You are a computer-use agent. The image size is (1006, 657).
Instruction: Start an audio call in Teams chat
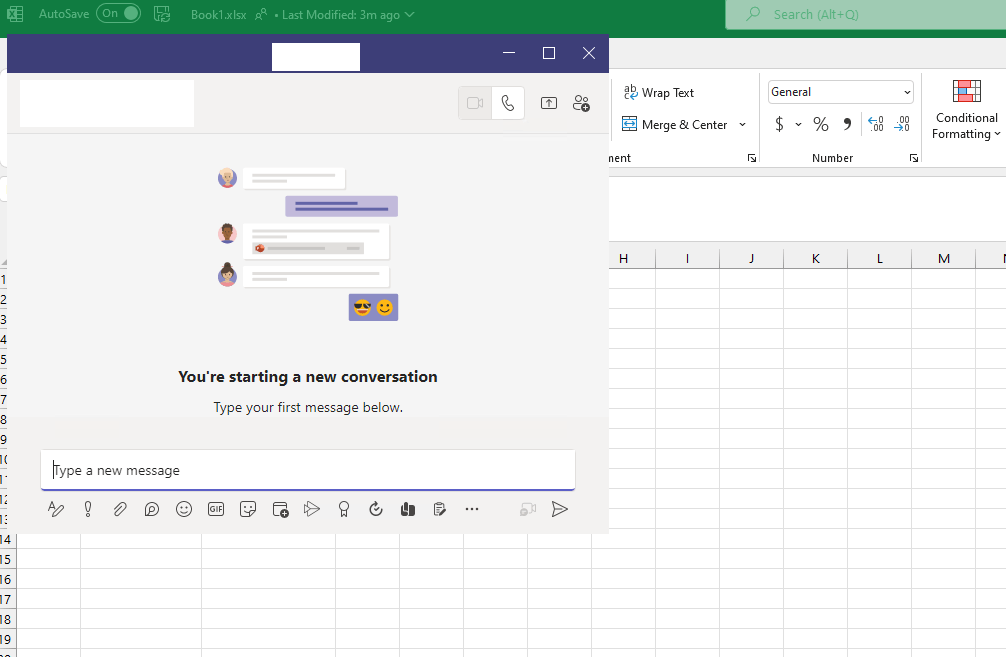click(507, 103)
